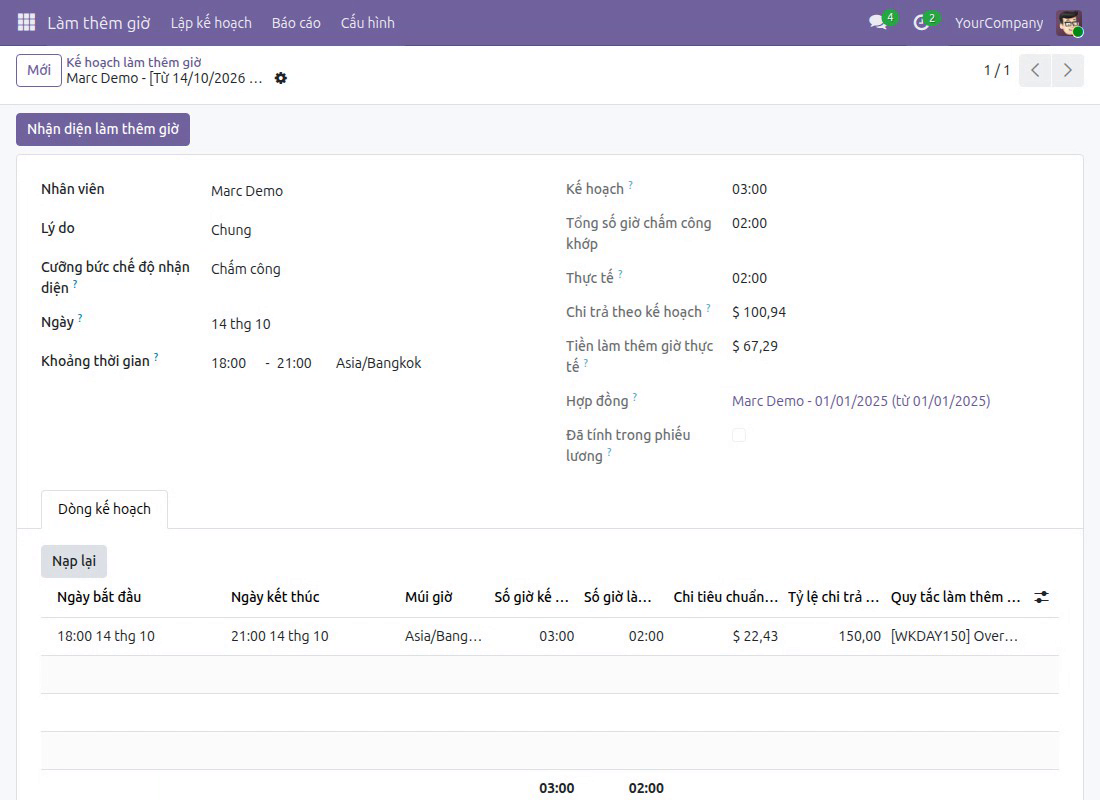The width and height of the screenshot is (1100, 800).
Task: Click the Ngày date field 14 thg 10
Action: pos(241,324)
